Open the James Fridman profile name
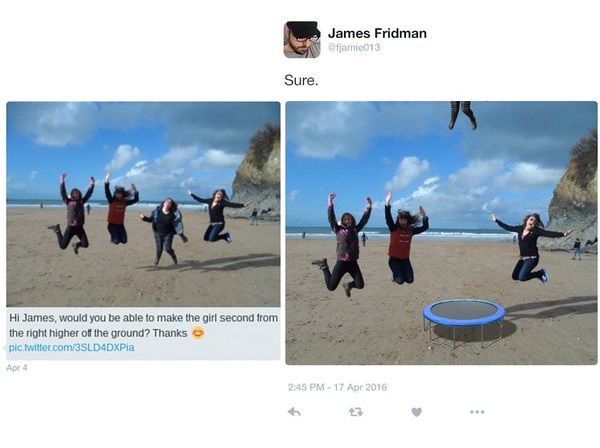 pyautogui.click(x=377, y=33)
